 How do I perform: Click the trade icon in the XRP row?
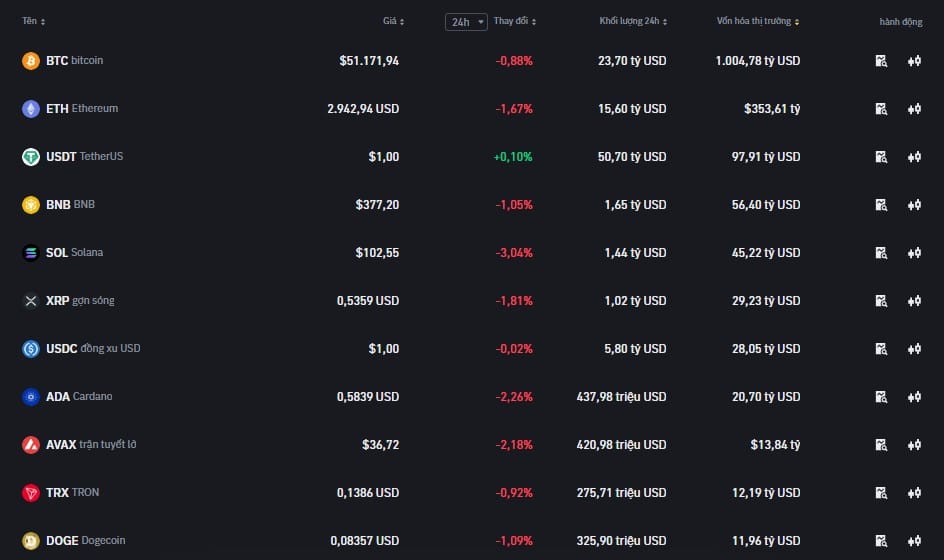pos(914,301)
